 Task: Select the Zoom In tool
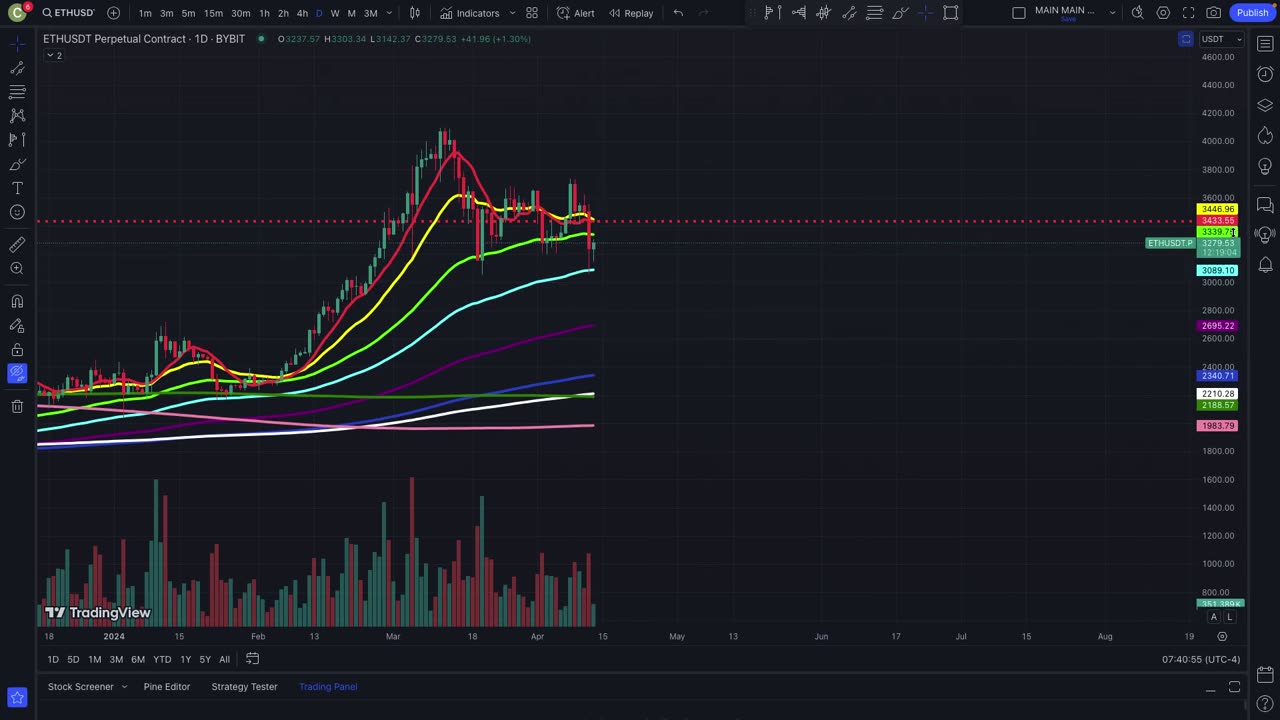pyautogui.click(x=17, y=268)
